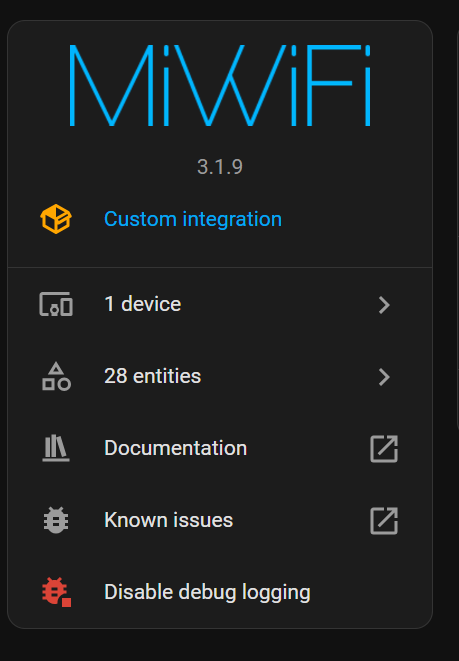Expand the 1 device chevron
The width and height of the screenshot is (459, 661).
(384, 305)
